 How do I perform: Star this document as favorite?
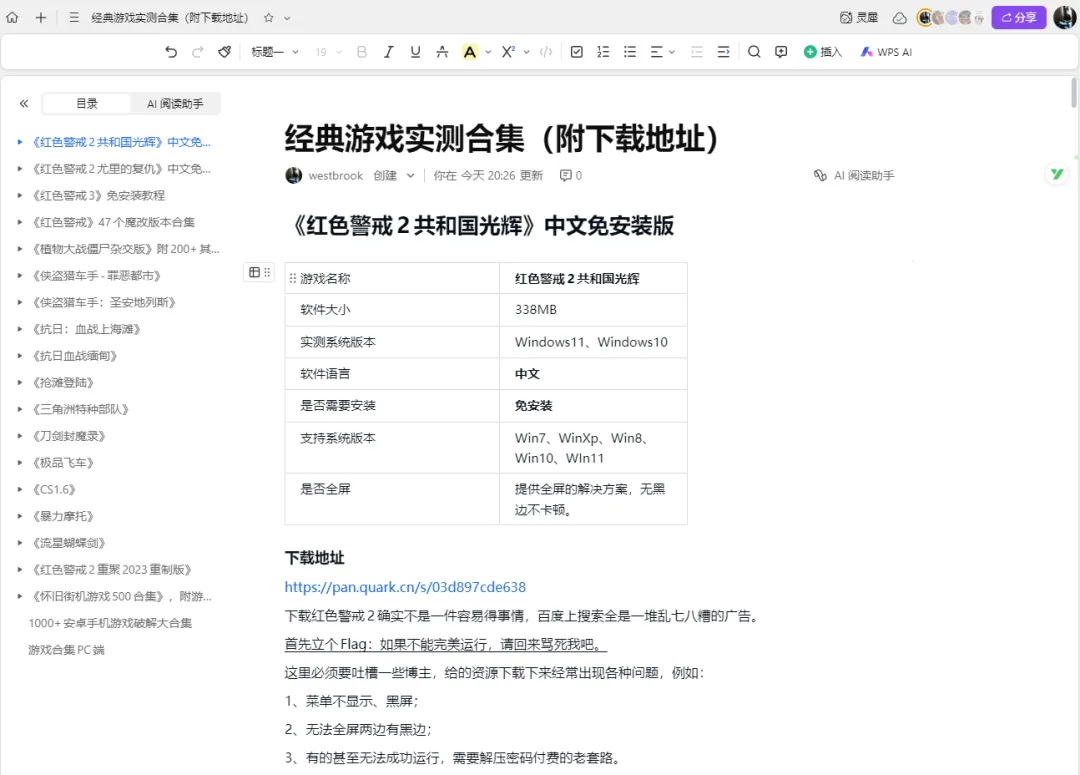(269, 18)
